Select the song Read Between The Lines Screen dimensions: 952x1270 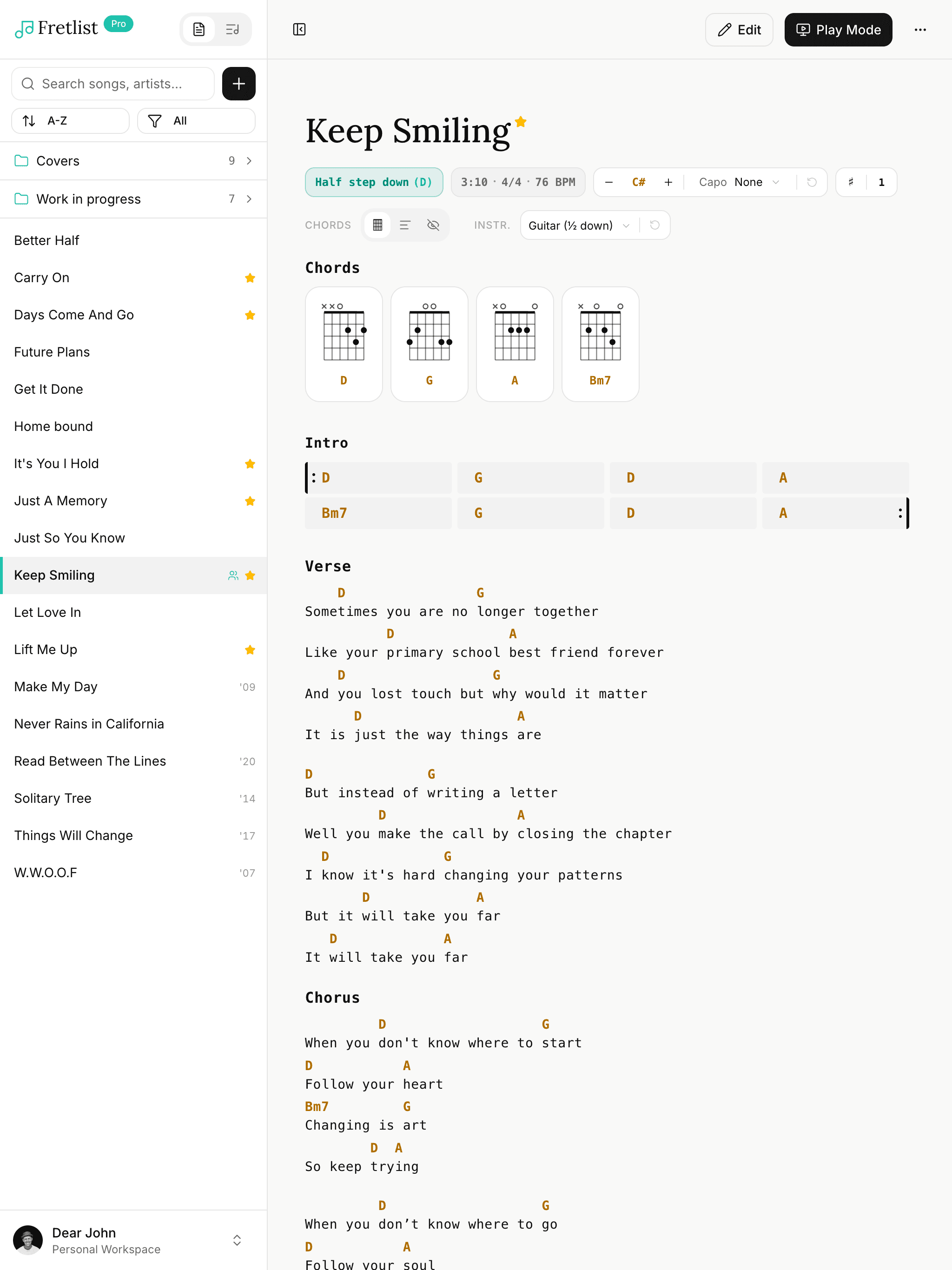(x=133, y=761)
